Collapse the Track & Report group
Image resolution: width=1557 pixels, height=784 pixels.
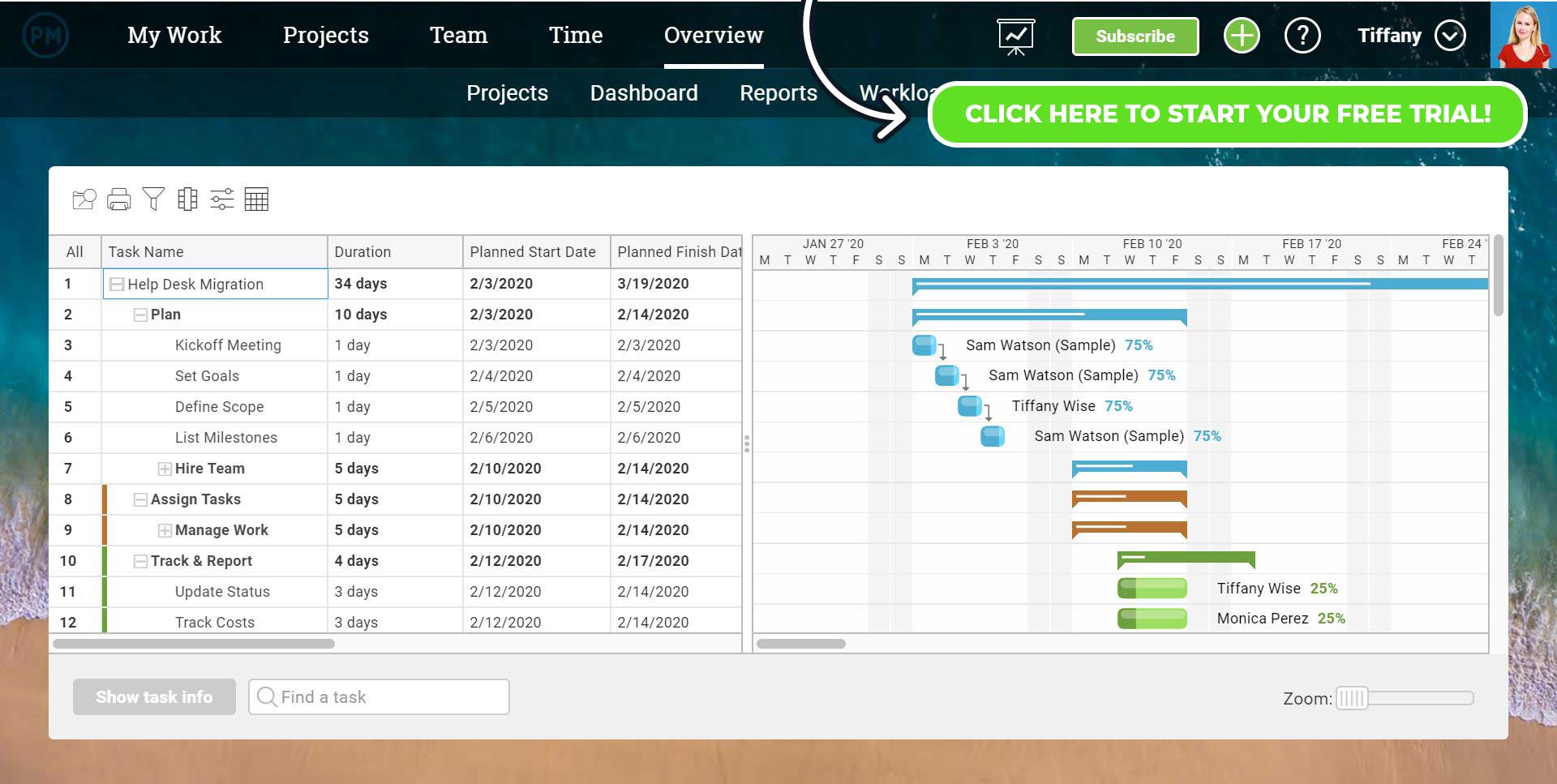pyautogui.click(x=140, y=561)
